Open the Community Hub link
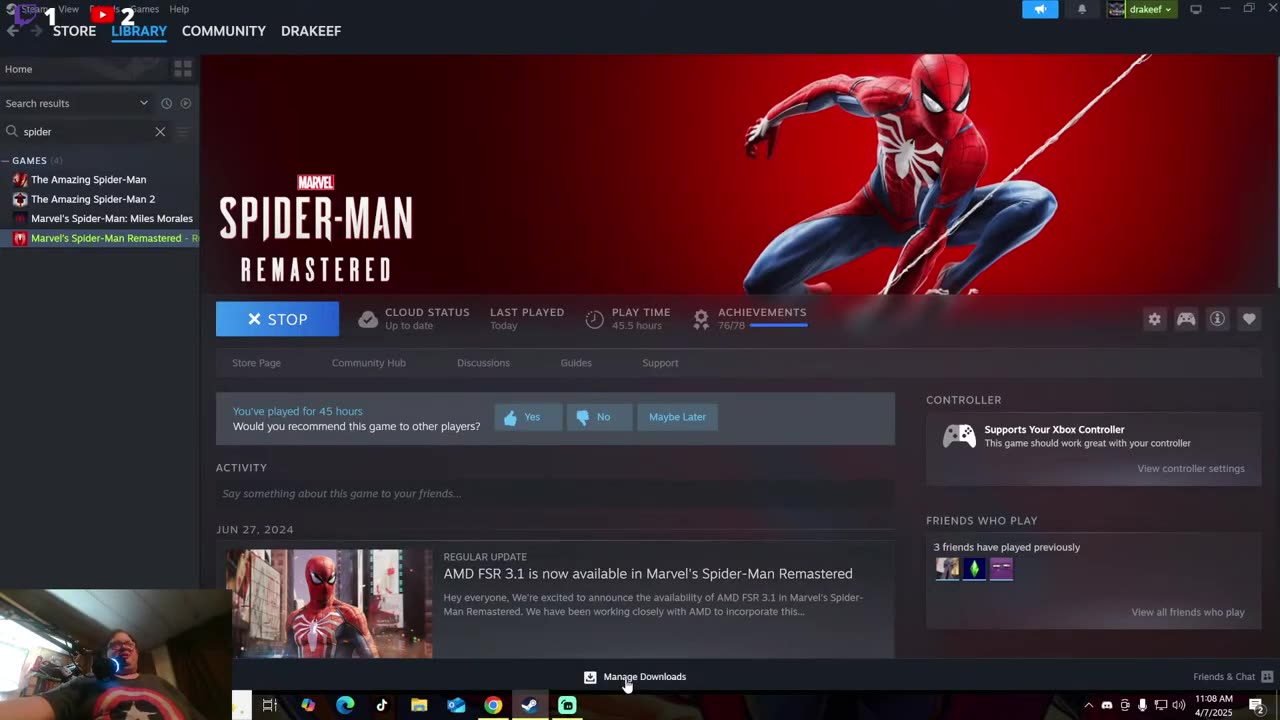The width and height of the screenshot is (1280, 720). [369, 363]
